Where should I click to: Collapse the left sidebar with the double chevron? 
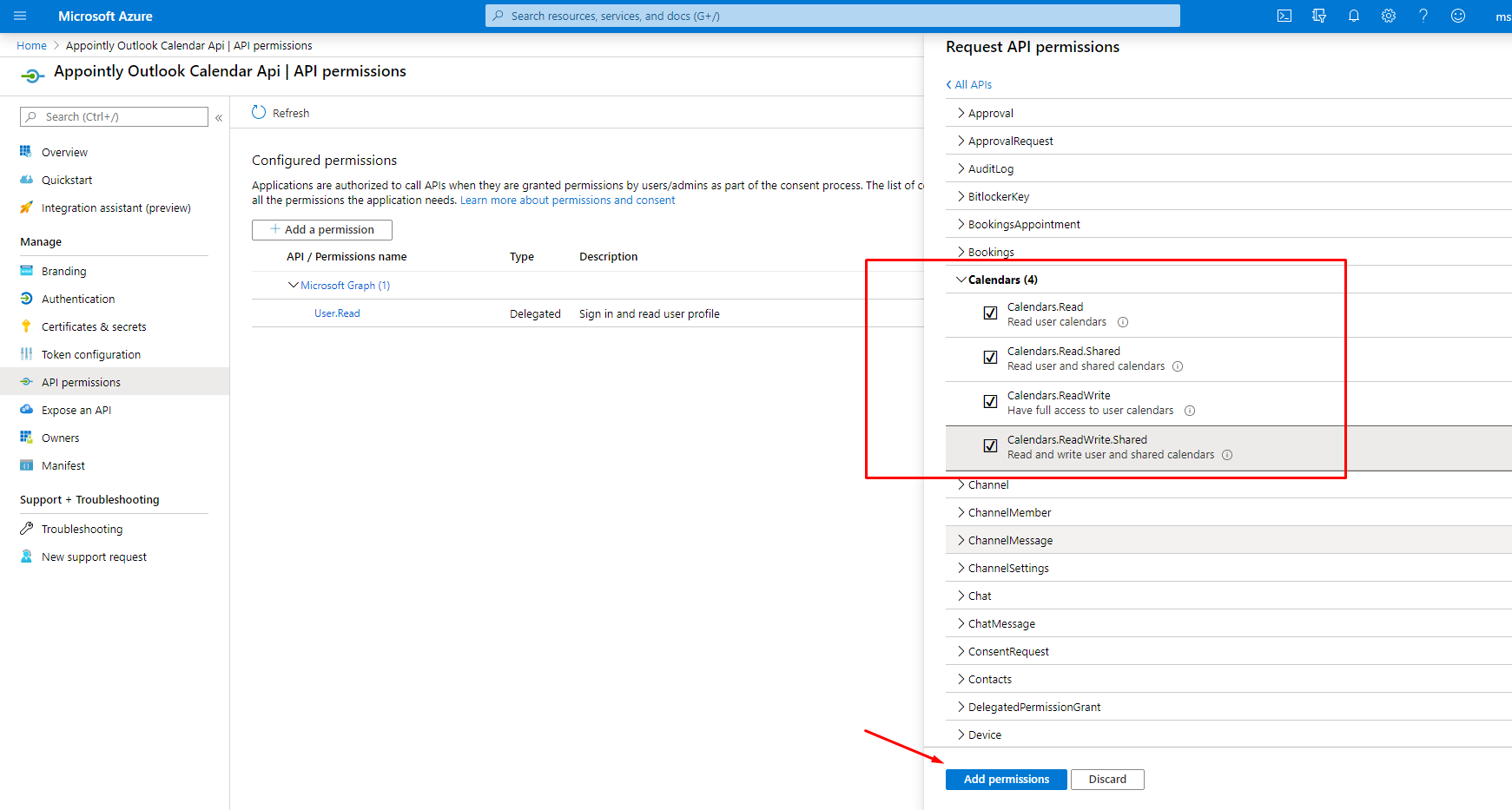pos(219,117)
